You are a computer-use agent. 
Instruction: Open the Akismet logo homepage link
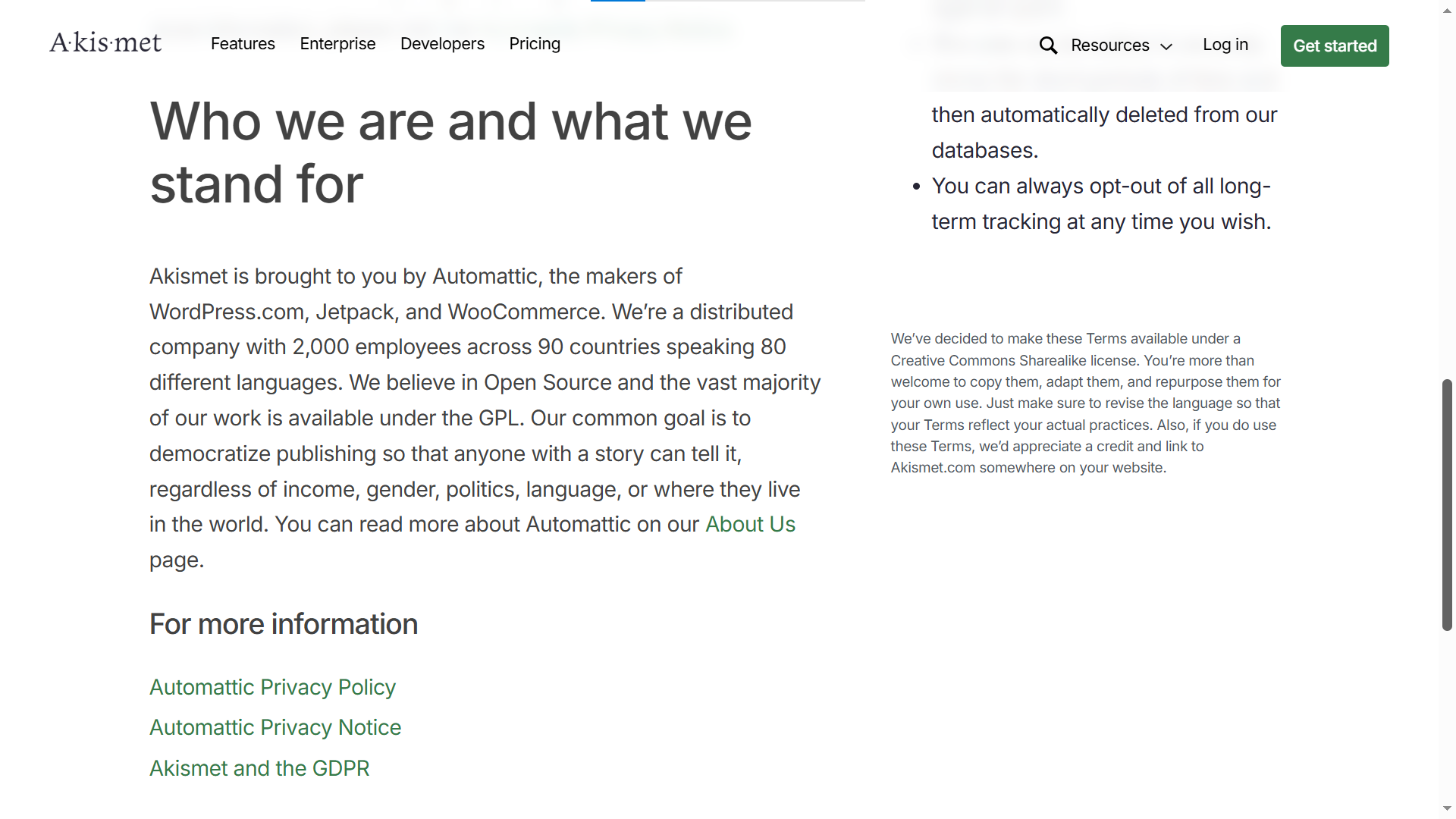click(105, 43)
